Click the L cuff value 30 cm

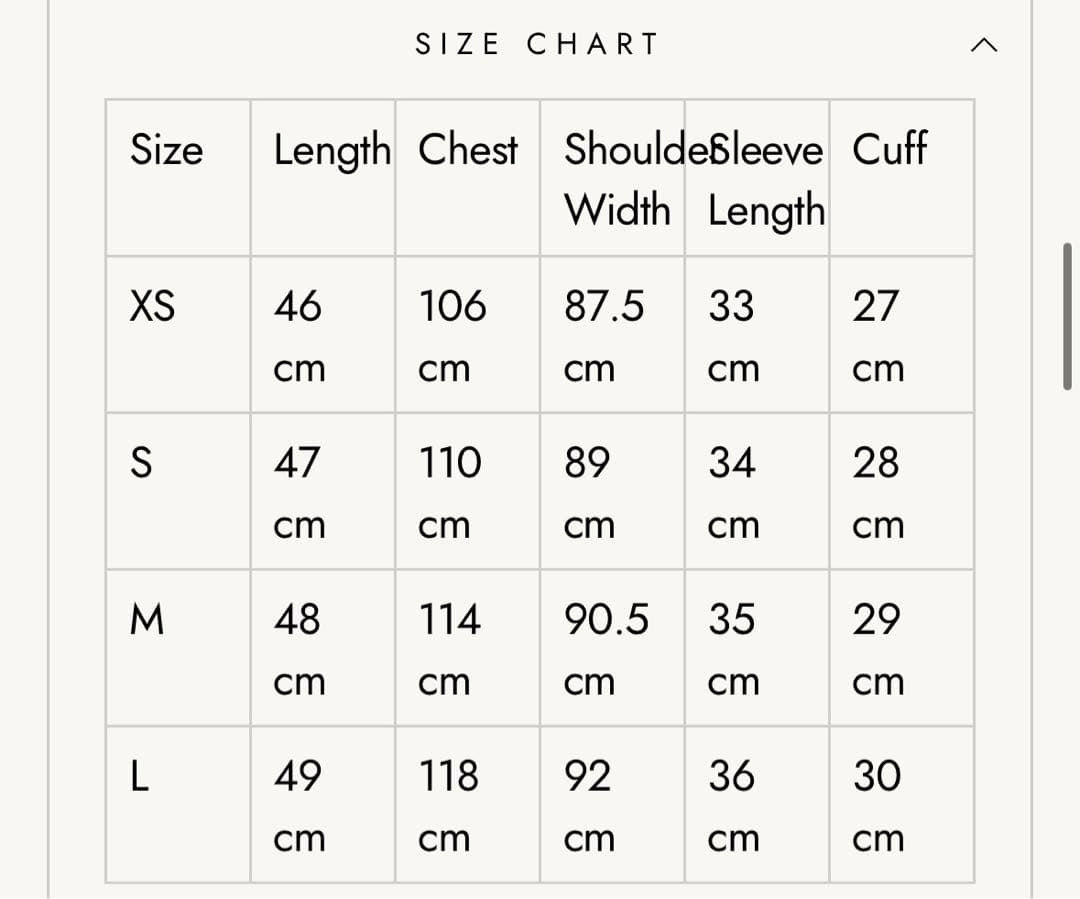[x=877, y=805]
